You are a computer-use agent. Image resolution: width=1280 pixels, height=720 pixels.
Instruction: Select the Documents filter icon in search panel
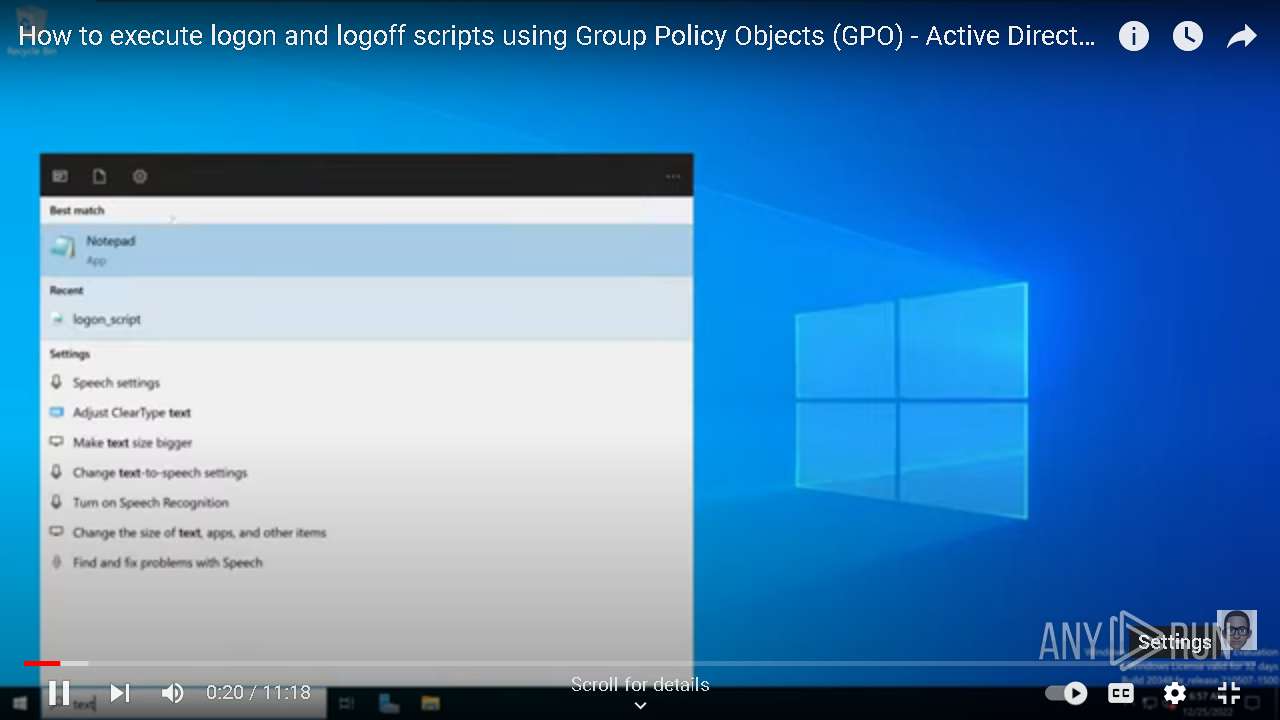(x=100, y=176)
